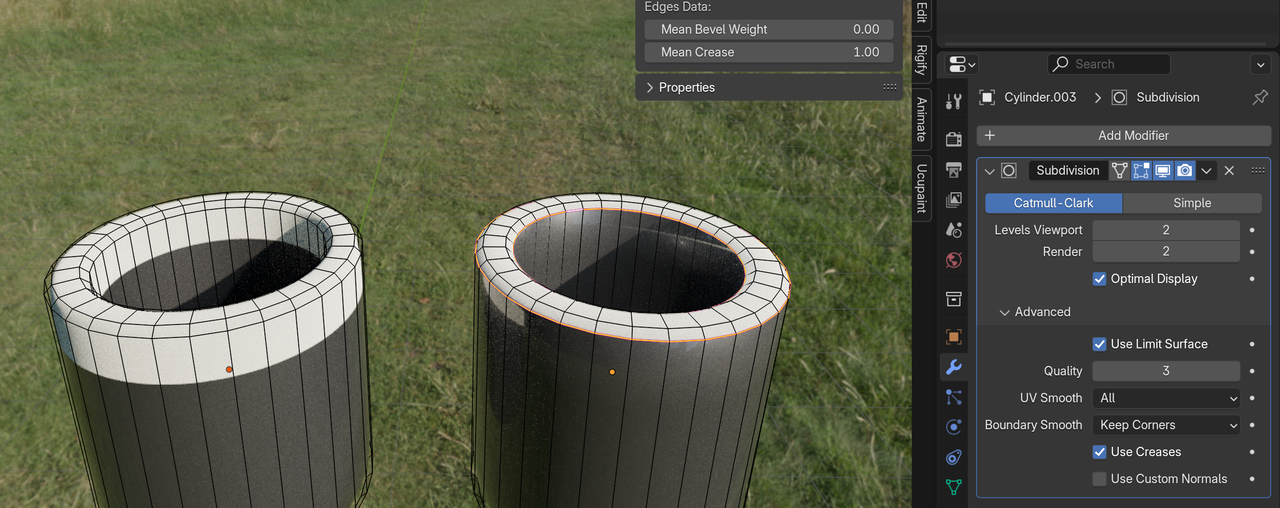Open the Collection properties tab
1280x508 pixels.
(x=954, y=299)
